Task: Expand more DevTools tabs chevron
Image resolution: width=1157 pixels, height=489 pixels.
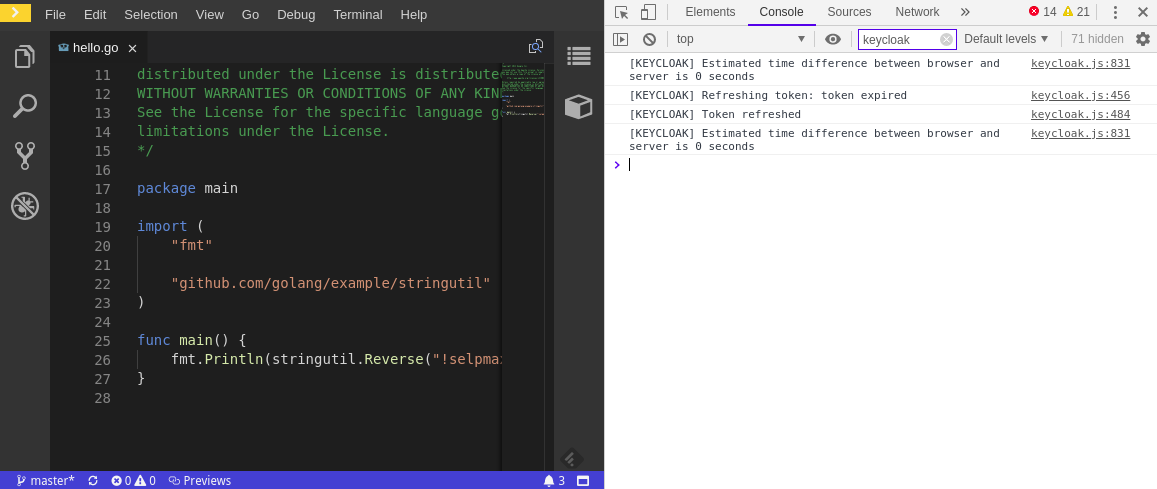Action: point(965,12)
